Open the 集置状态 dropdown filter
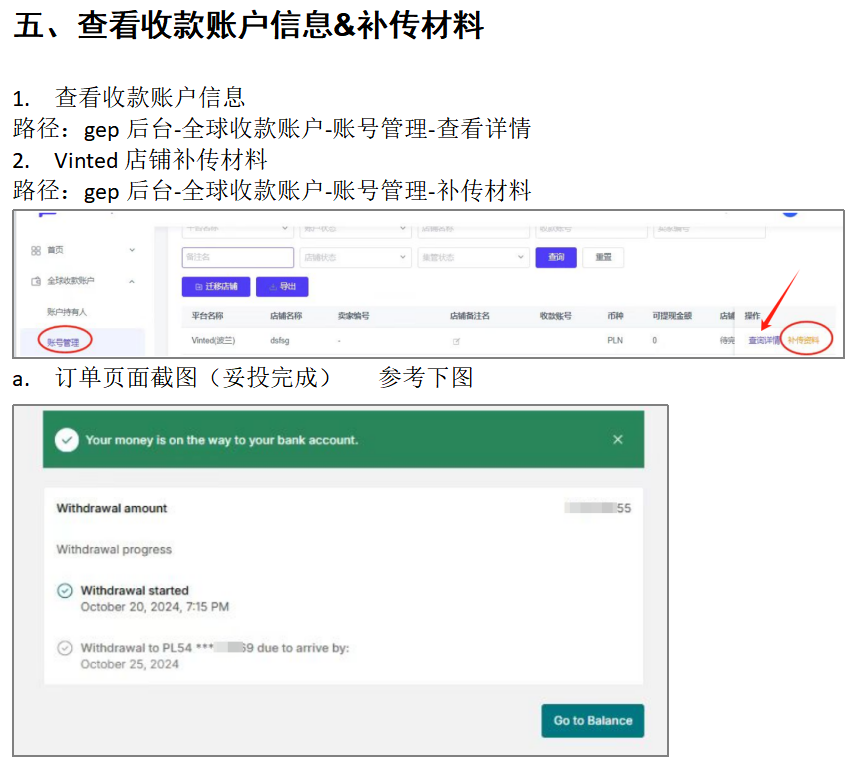The image size is (855, 765). pos(473,258)
